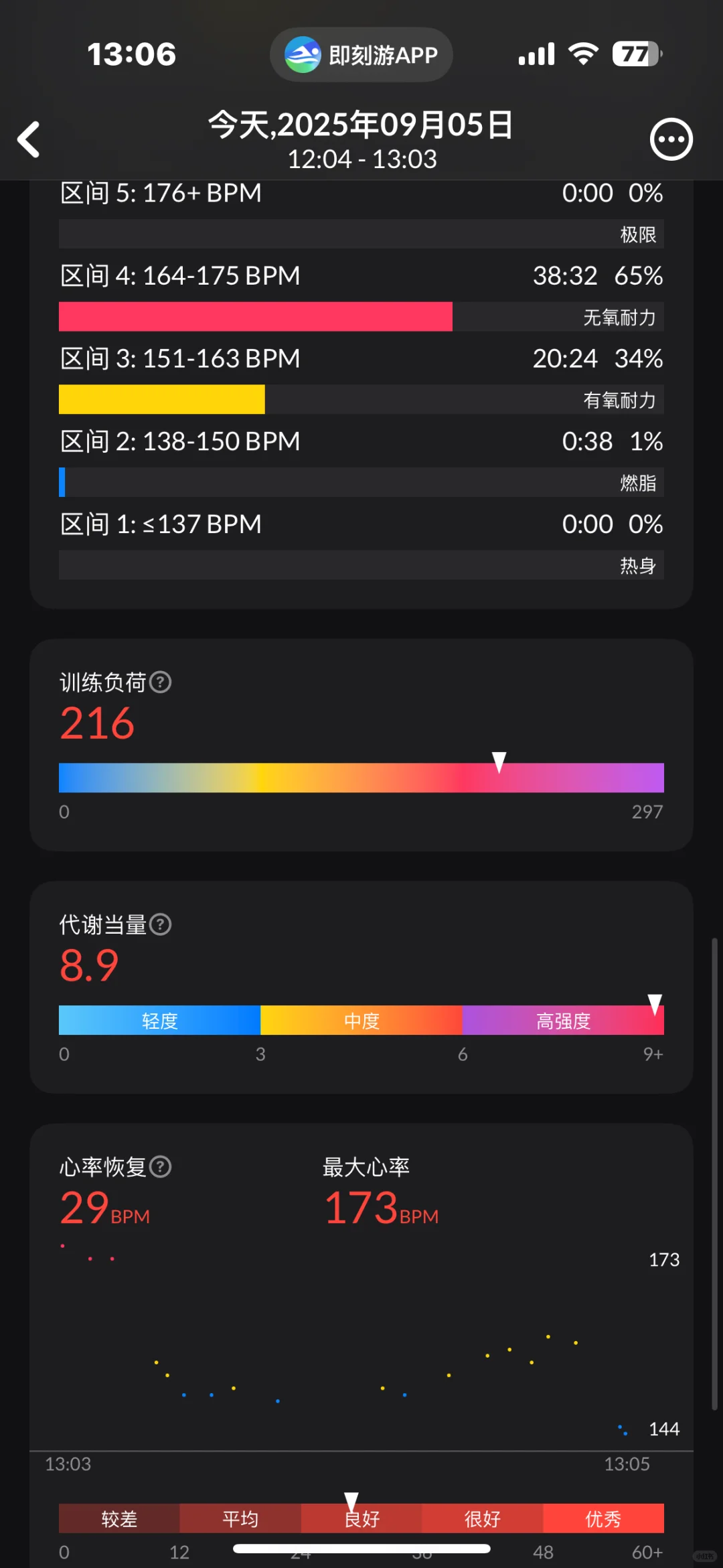The image size is (723, 1568).
Task: Tap the 轻度 segment of the MET scale
Action: 159,1021
